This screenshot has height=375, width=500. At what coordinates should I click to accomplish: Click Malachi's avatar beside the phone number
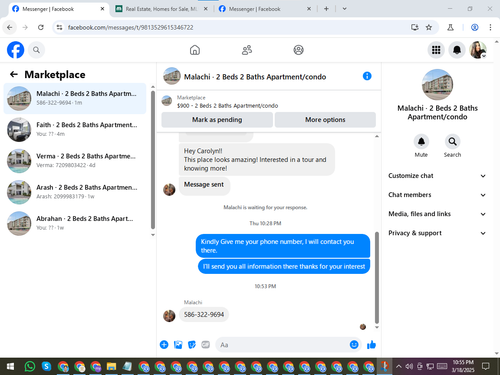click(x=169, y=315)
